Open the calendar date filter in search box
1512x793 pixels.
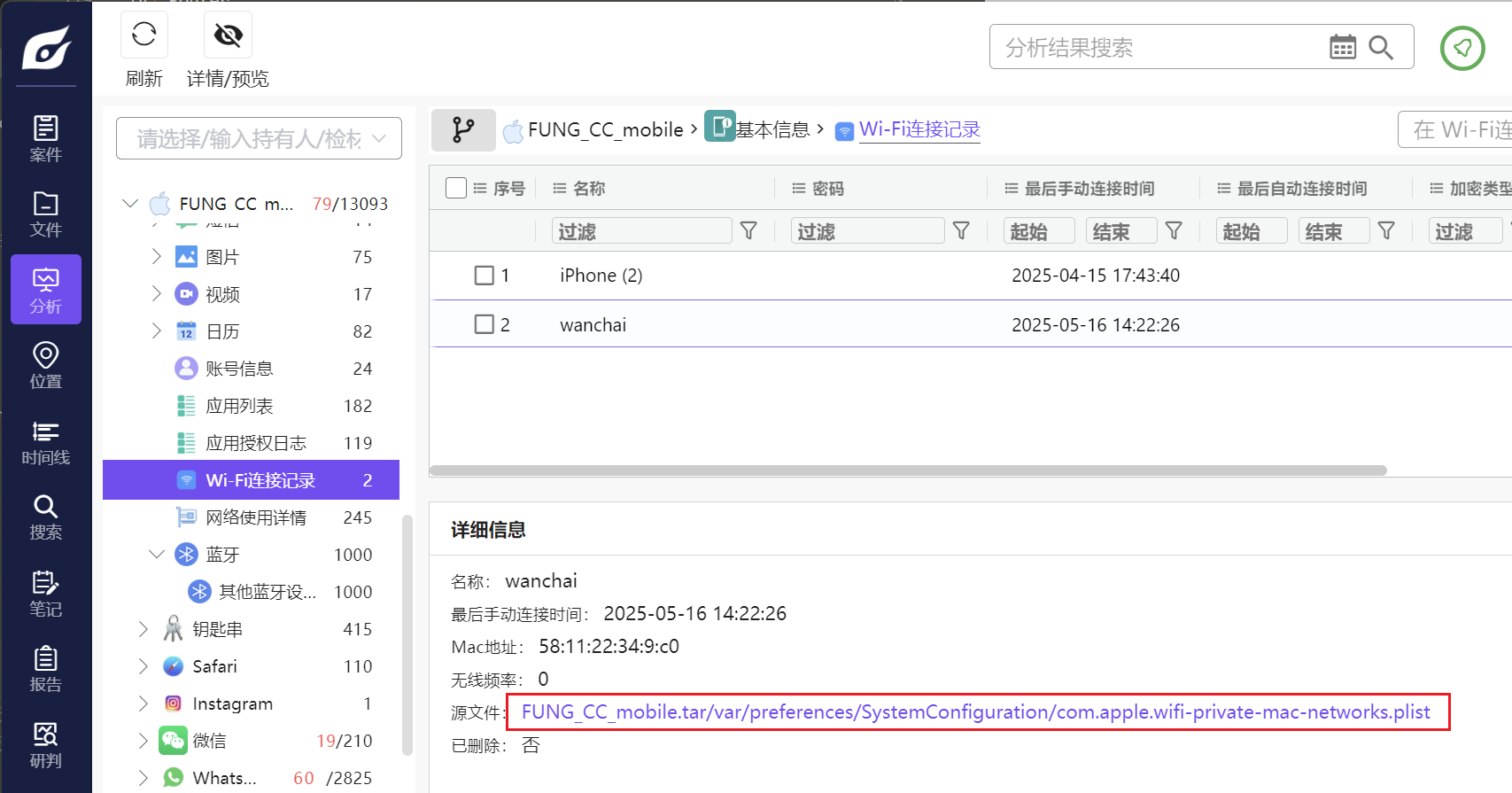tap(1342, 47)
